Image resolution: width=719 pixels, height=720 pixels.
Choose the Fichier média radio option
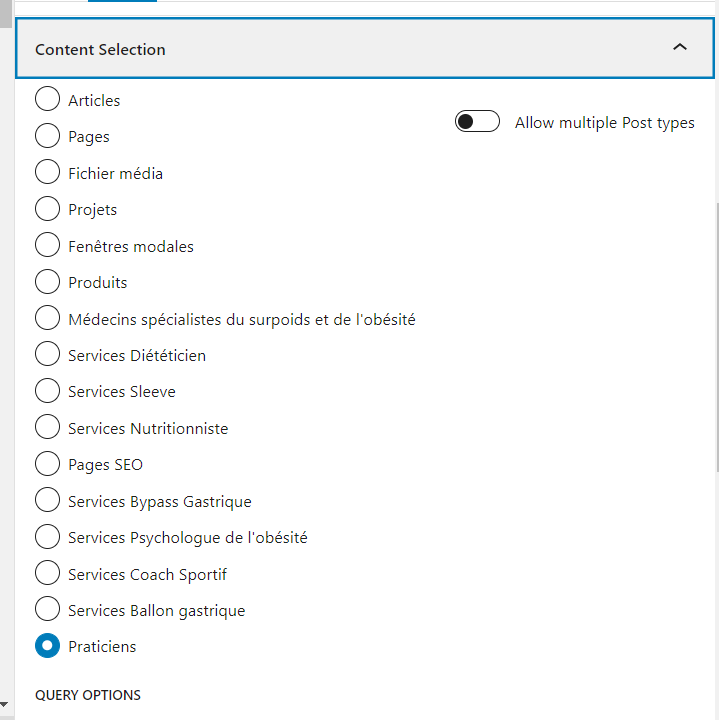pyautogui.click(x=47, y=173)
